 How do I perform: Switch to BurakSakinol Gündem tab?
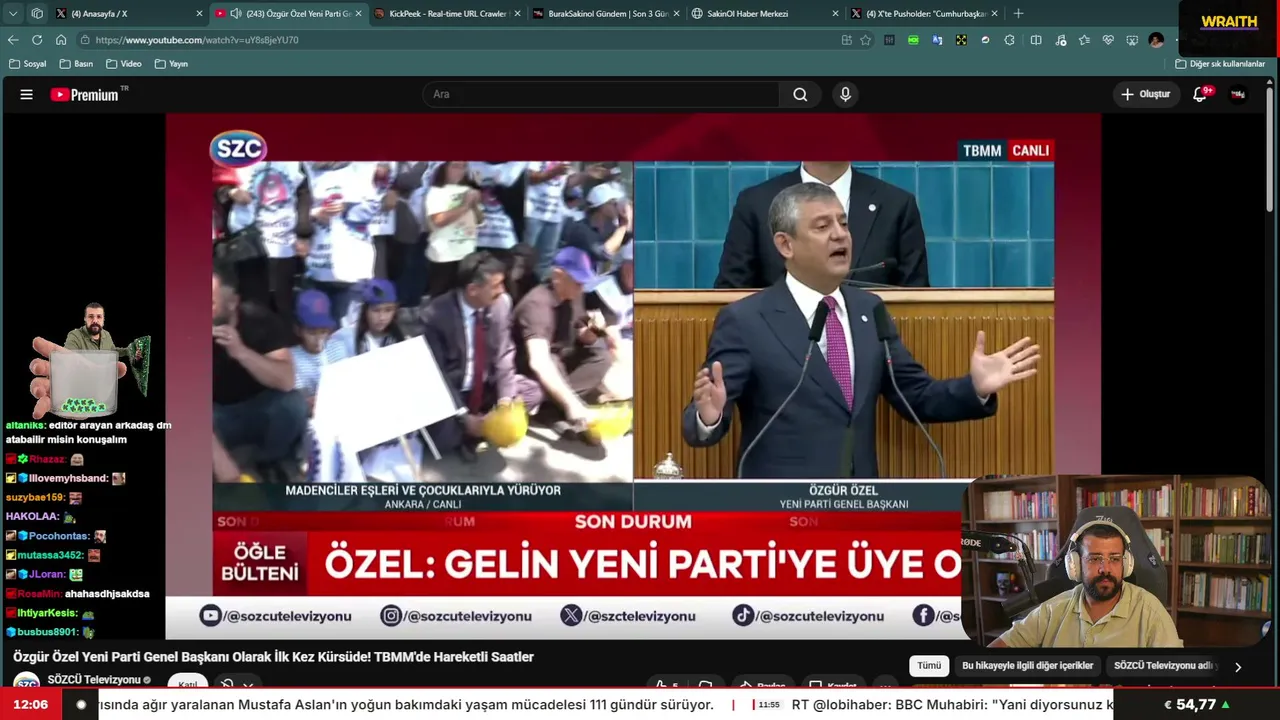607,14
